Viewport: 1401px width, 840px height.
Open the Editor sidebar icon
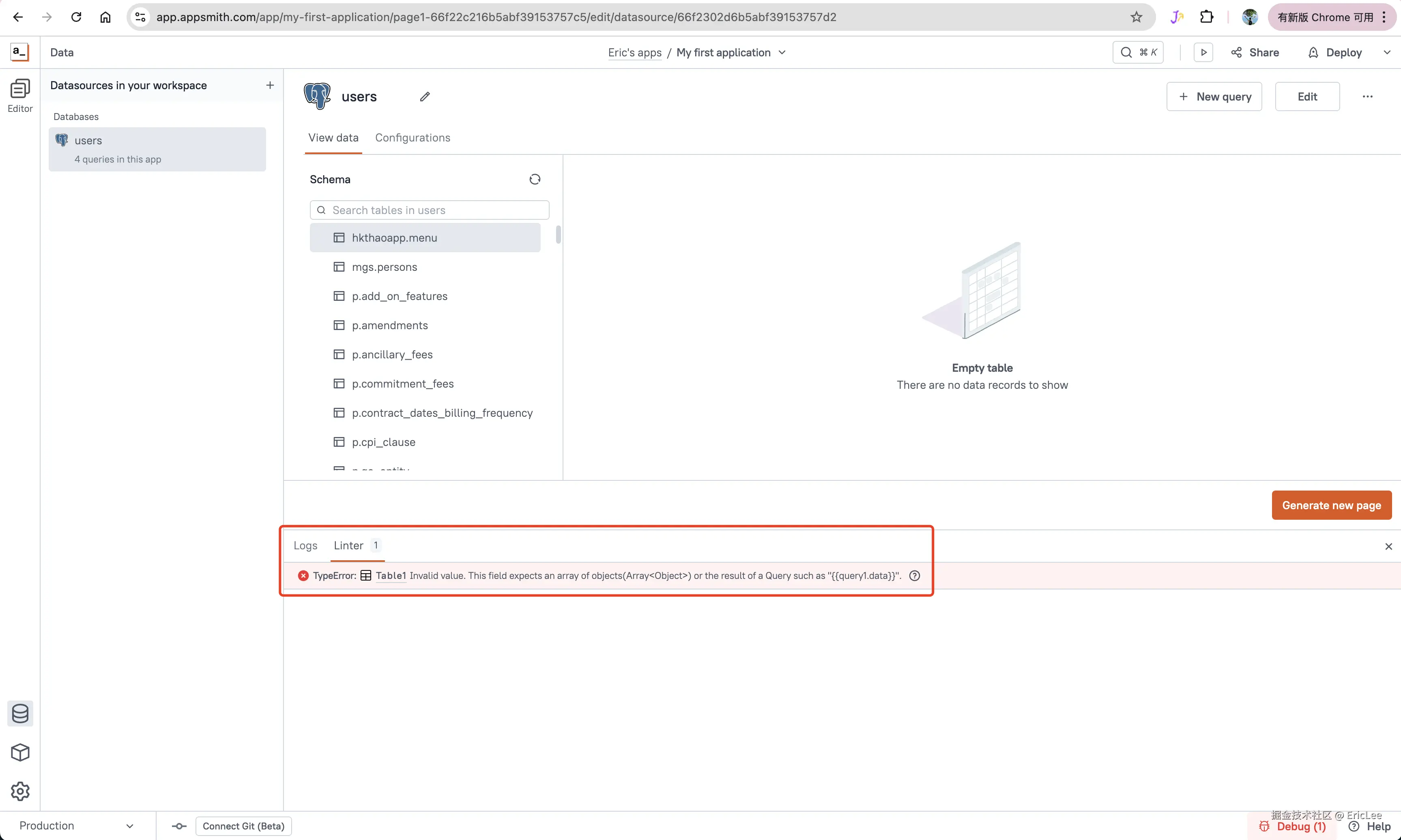coord(20,95)
